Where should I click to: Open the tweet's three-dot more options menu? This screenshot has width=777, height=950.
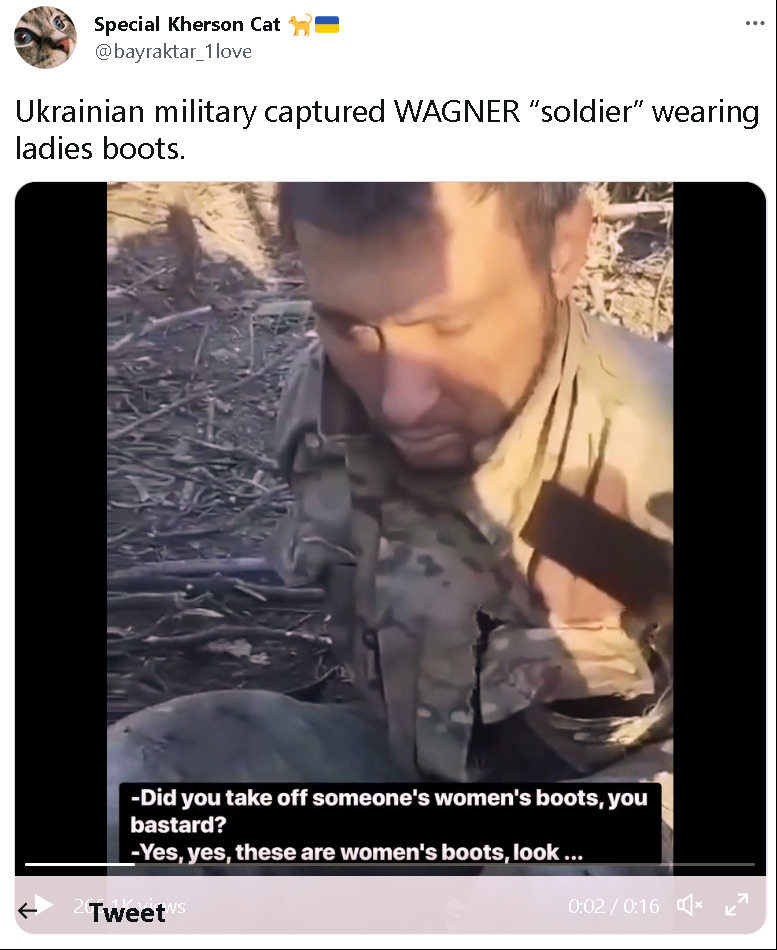(755, 23)
